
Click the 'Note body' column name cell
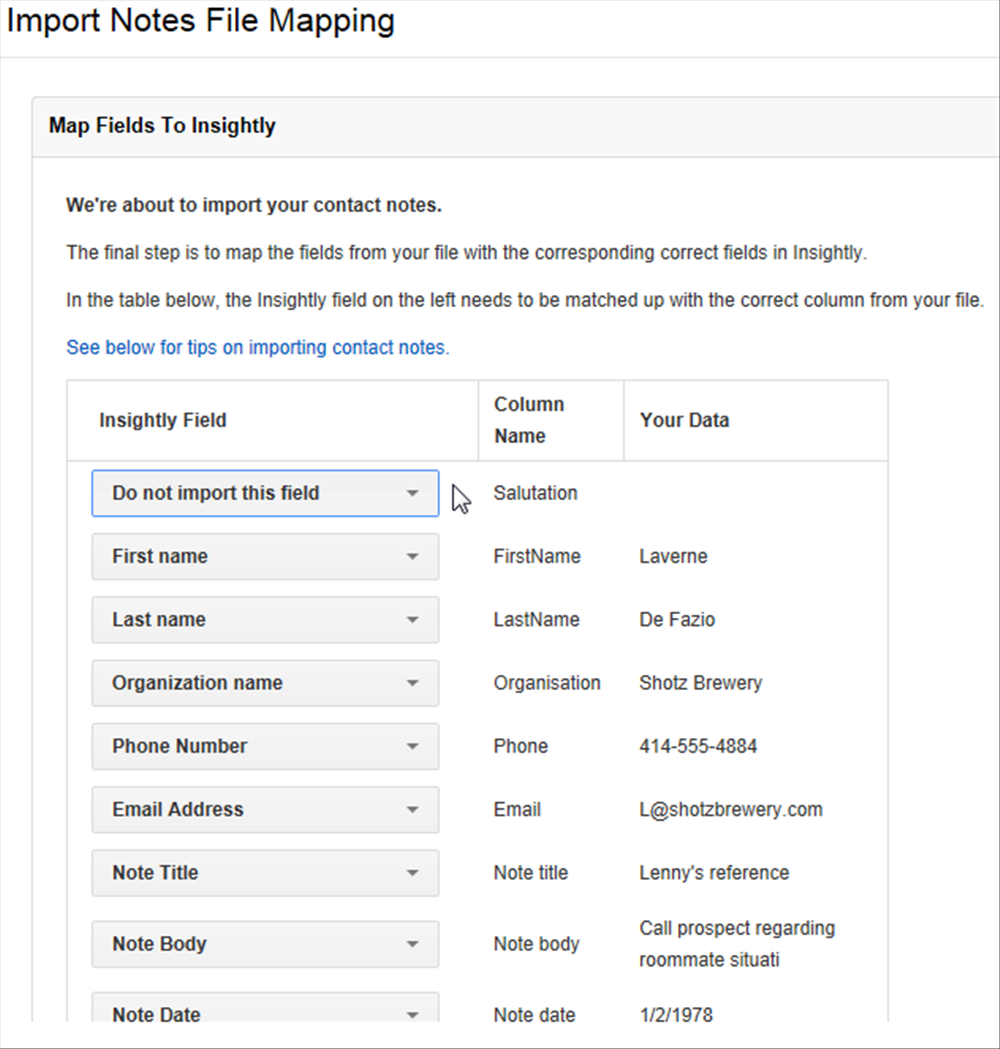[x=536, y=944]
